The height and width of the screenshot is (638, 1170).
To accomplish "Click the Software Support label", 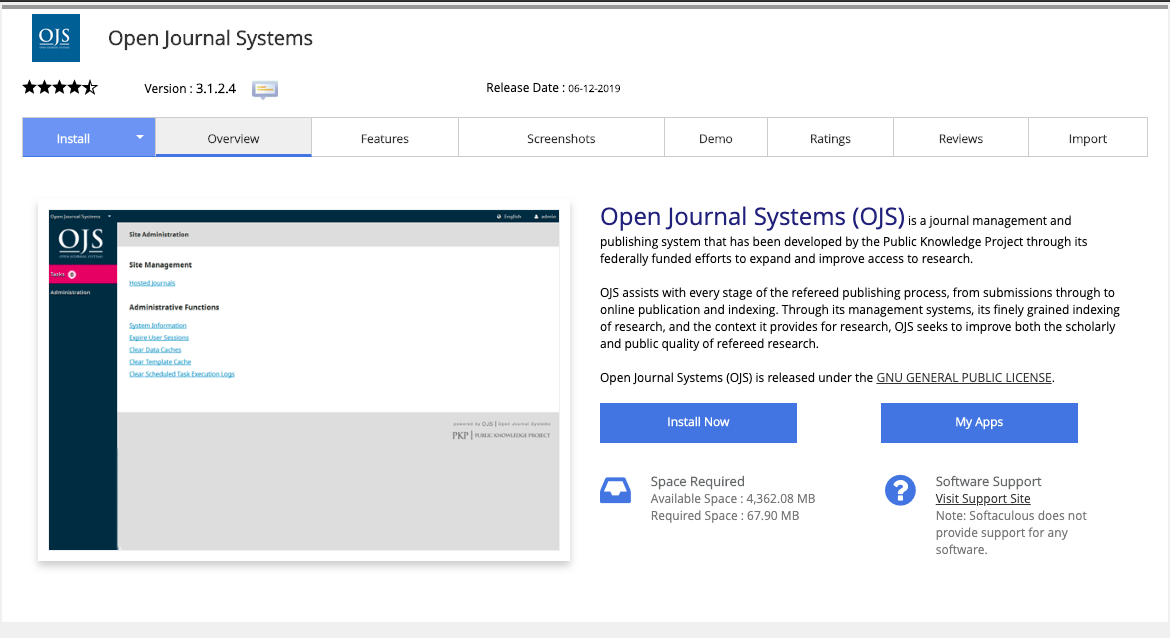I will pyautogui.click(x=988, y=481).
